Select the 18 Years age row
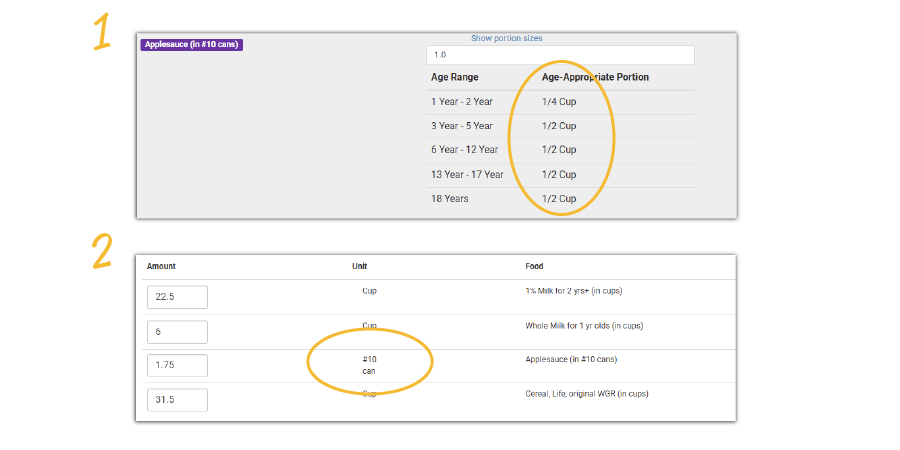 pyautogui.click(x=449, y=198)
